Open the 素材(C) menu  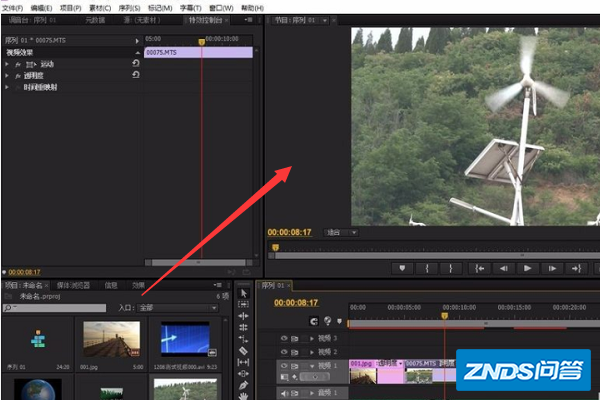pos(100,8)
